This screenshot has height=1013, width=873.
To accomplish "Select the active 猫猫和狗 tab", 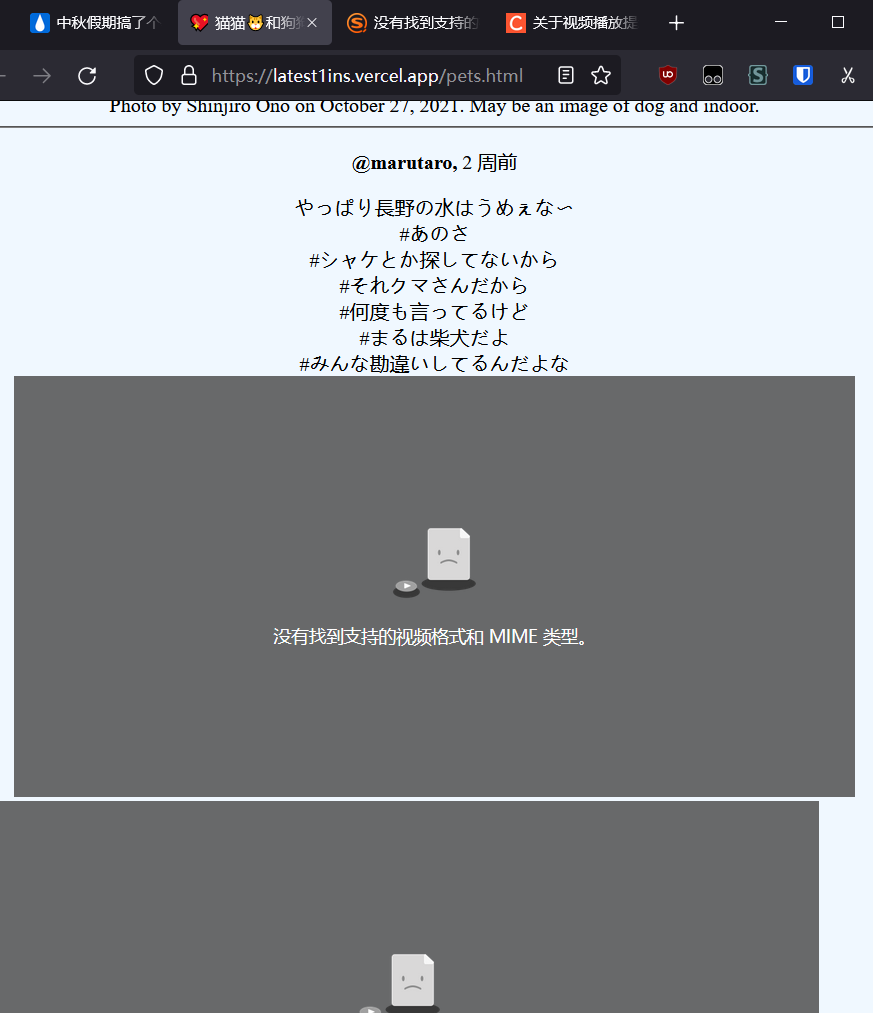I will tap(255, 23).
